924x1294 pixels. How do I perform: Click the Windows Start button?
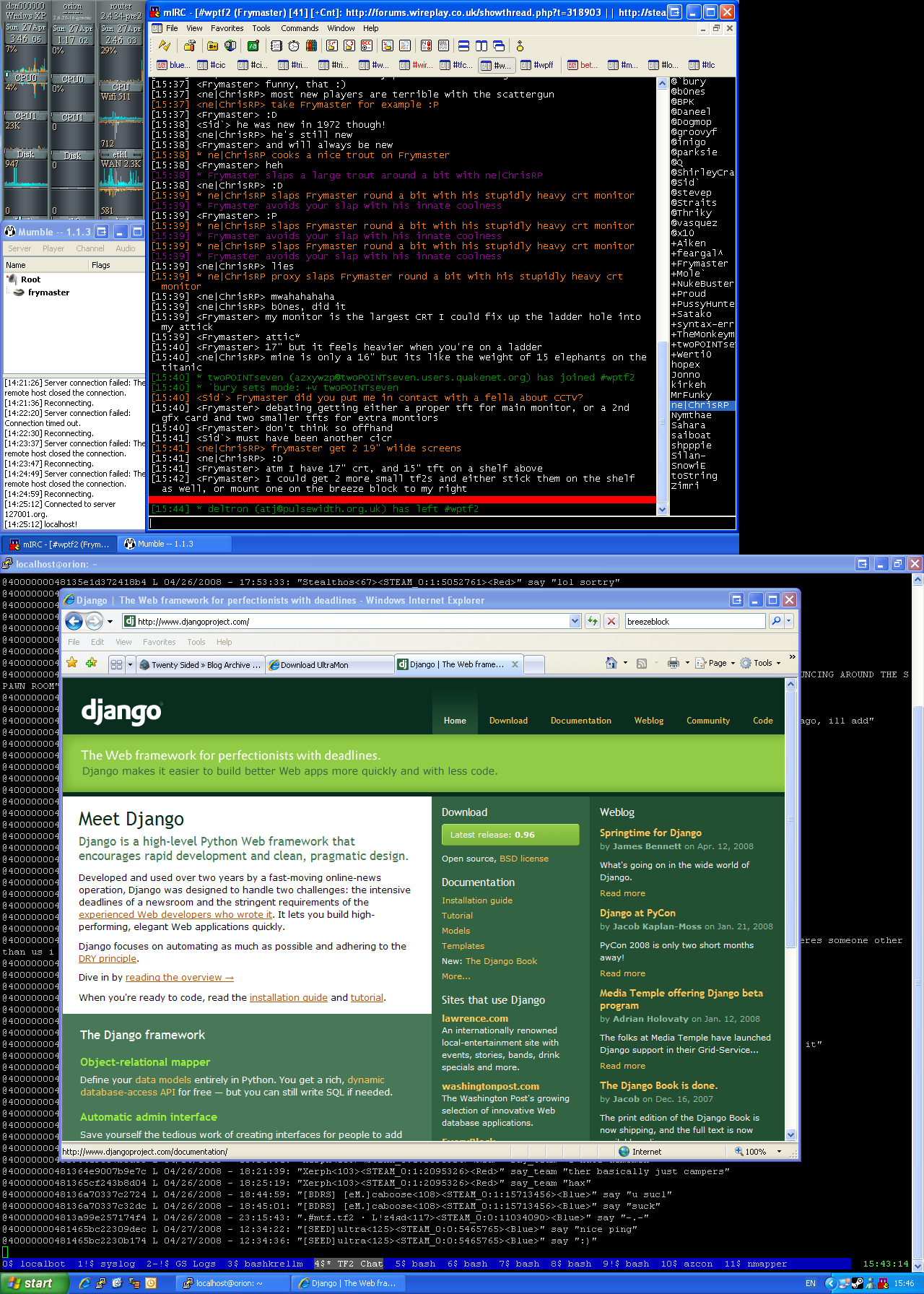pos(34,1283)
